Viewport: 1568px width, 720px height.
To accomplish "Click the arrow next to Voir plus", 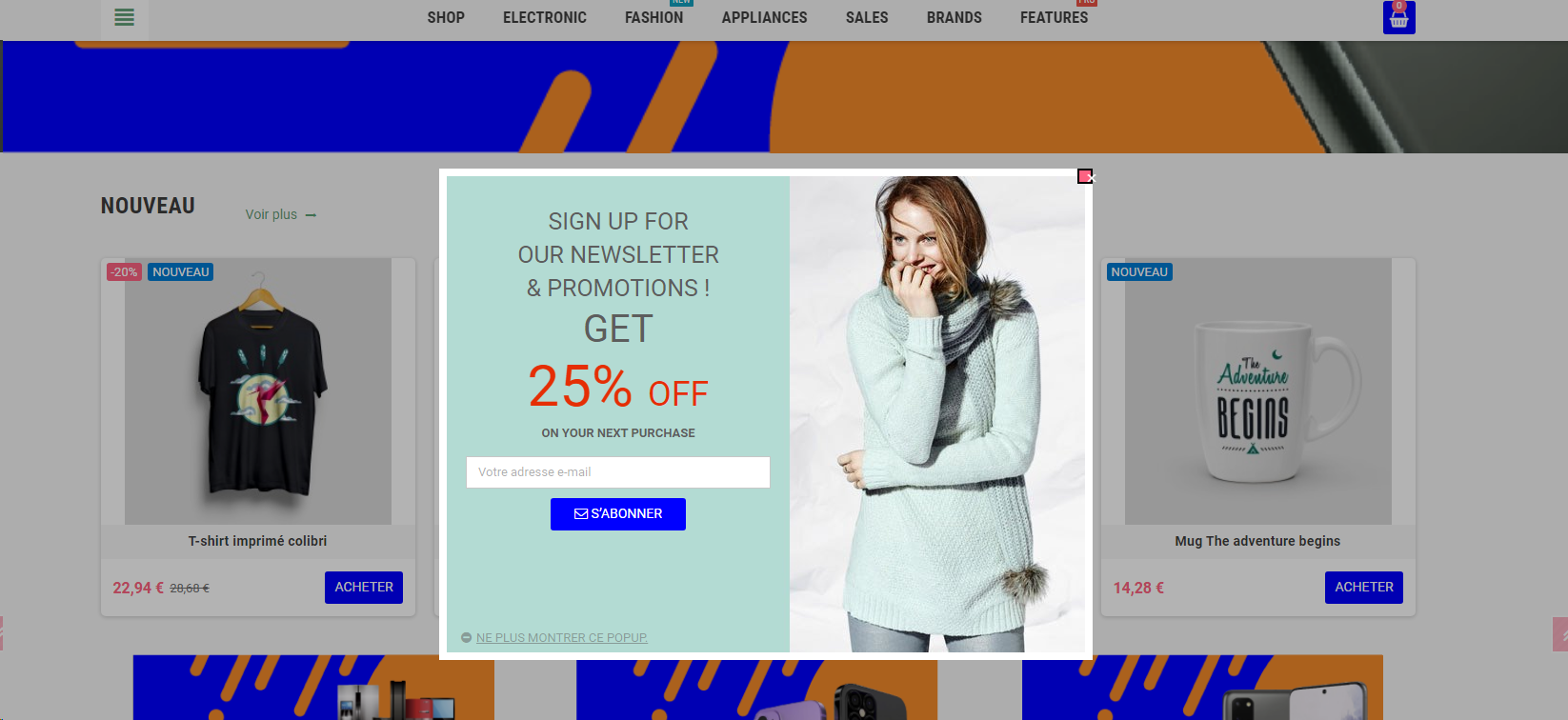I will click(311, 215).
